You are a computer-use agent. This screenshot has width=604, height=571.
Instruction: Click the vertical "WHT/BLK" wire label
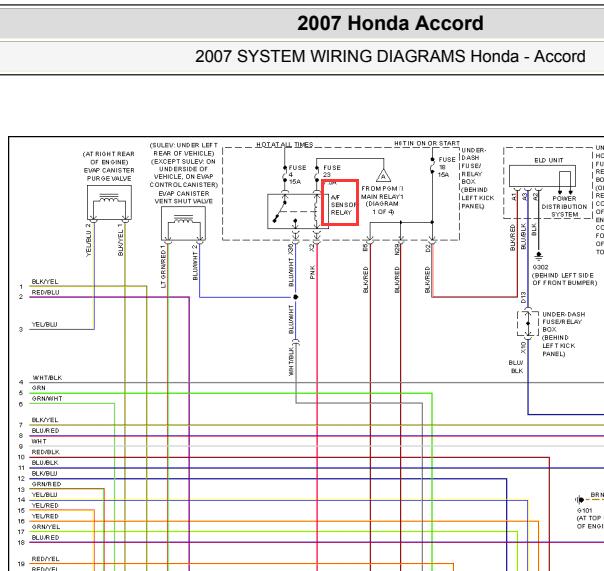pyautogui.click(x=291, y=361)
